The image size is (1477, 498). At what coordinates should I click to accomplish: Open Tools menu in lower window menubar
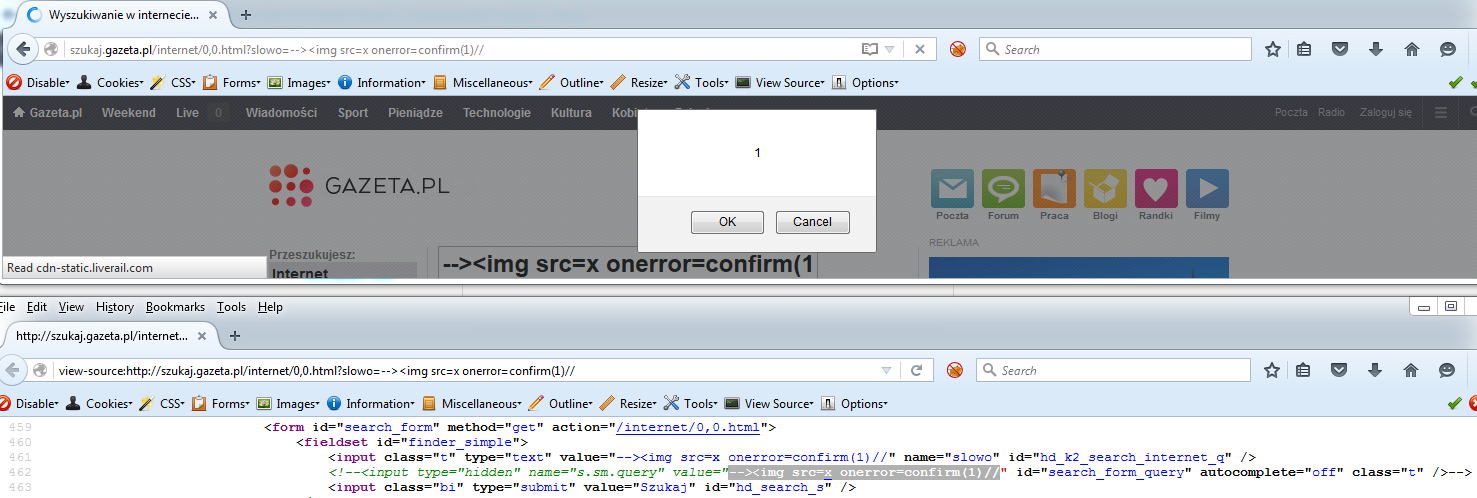pyautogui.click(x=231, y=307)
